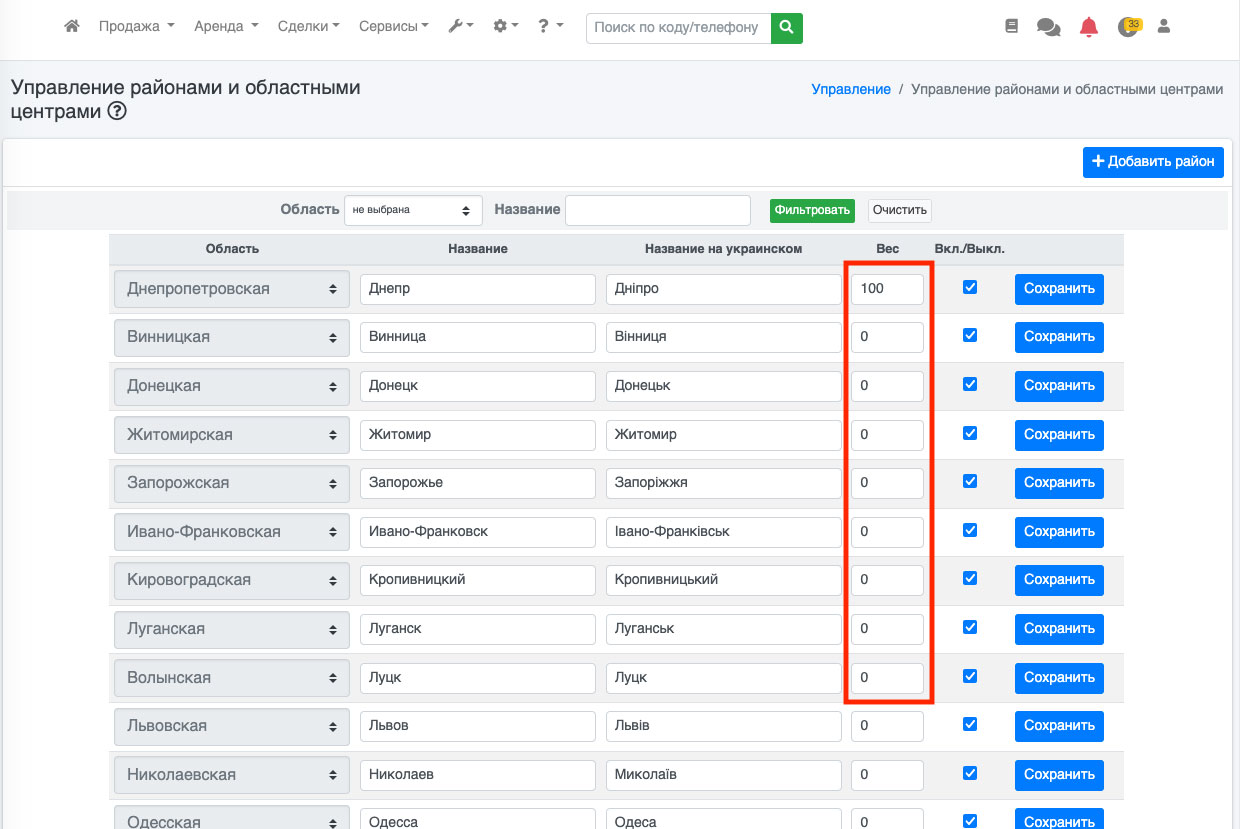Viewport: 1240px width, 829px height.
Task: Disable the Луцк row checkbox
Action: pyautogui.click(x=969, y=676)
